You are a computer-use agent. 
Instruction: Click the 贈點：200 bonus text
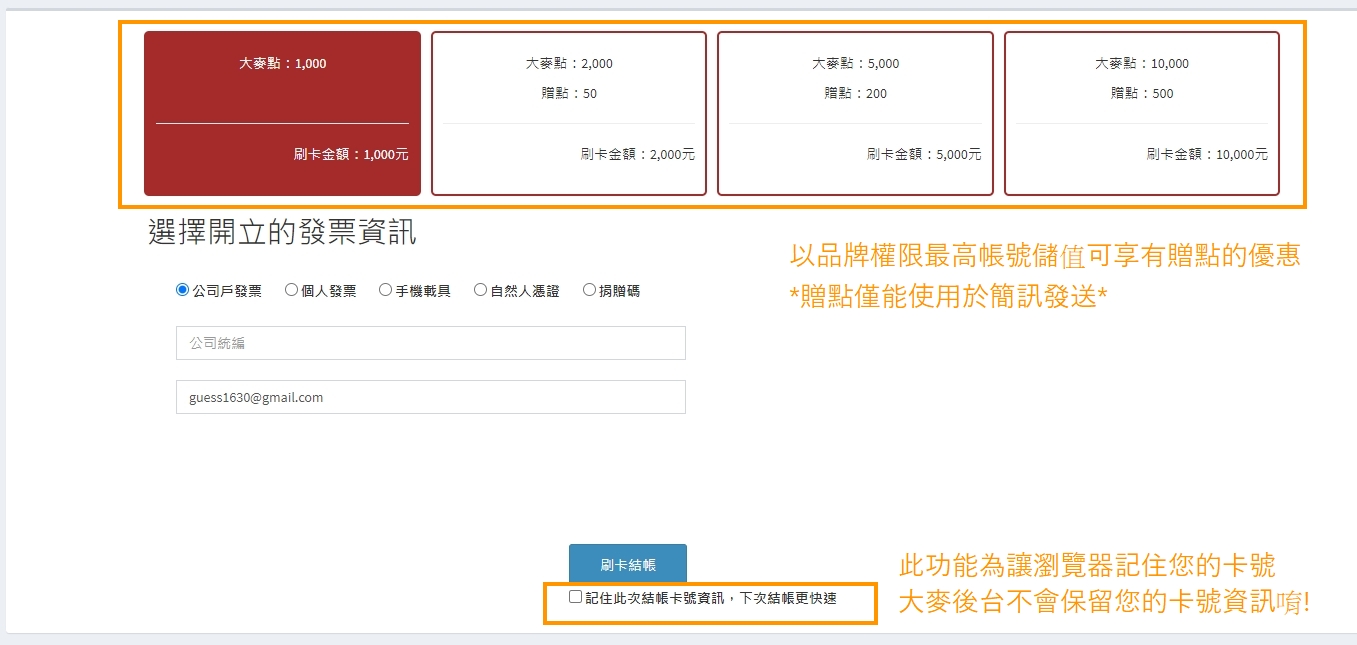coord(855,94)
